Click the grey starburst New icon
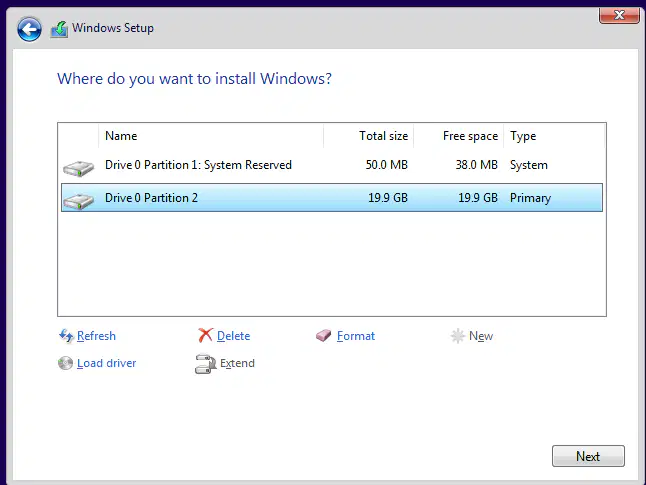Screen dimensions: 646x485 point(457,336)
